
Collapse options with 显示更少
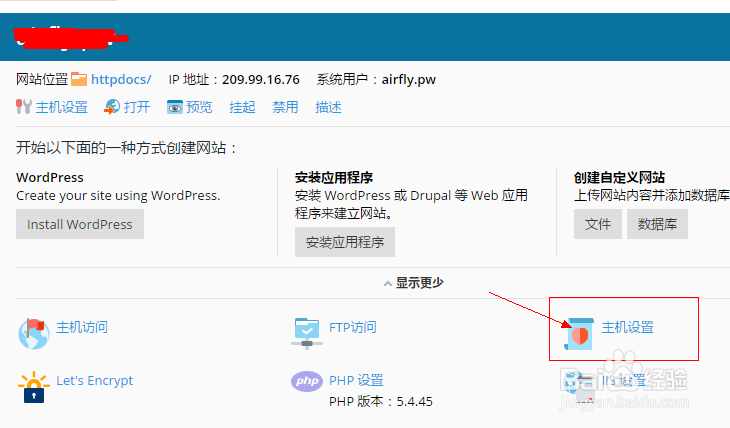(413, 283)
